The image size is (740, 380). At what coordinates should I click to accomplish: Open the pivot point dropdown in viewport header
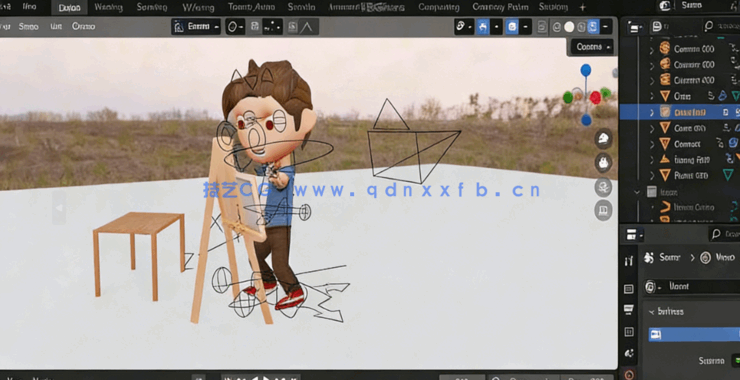click(x=235, y=27)
